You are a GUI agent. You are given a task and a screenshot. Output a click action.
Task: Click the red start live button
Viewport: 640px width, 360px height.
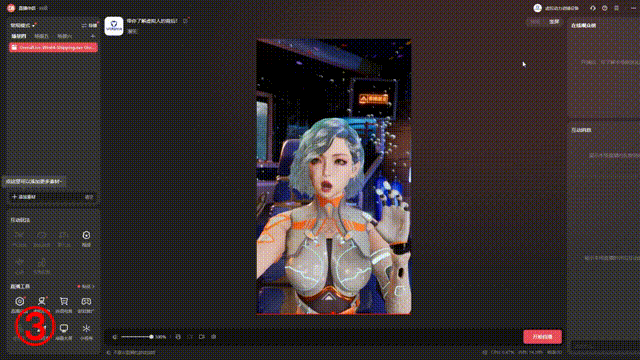pyautogui.click(x=542, y=337)
